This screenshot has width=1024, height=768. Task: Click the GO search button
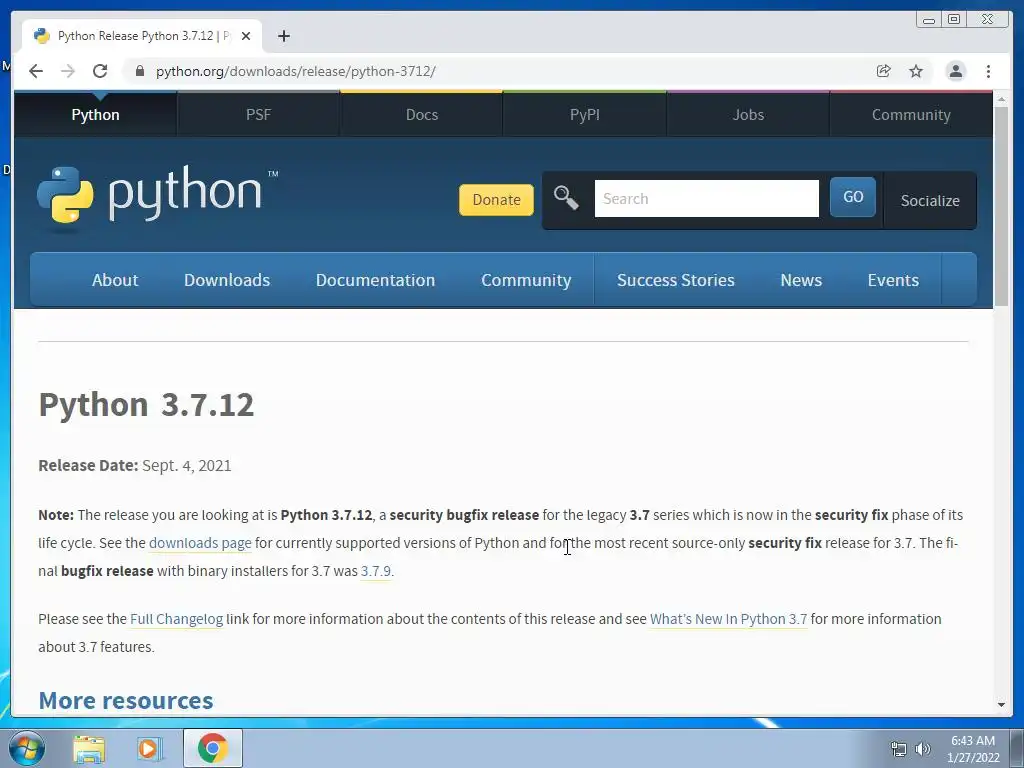[853, 197]
